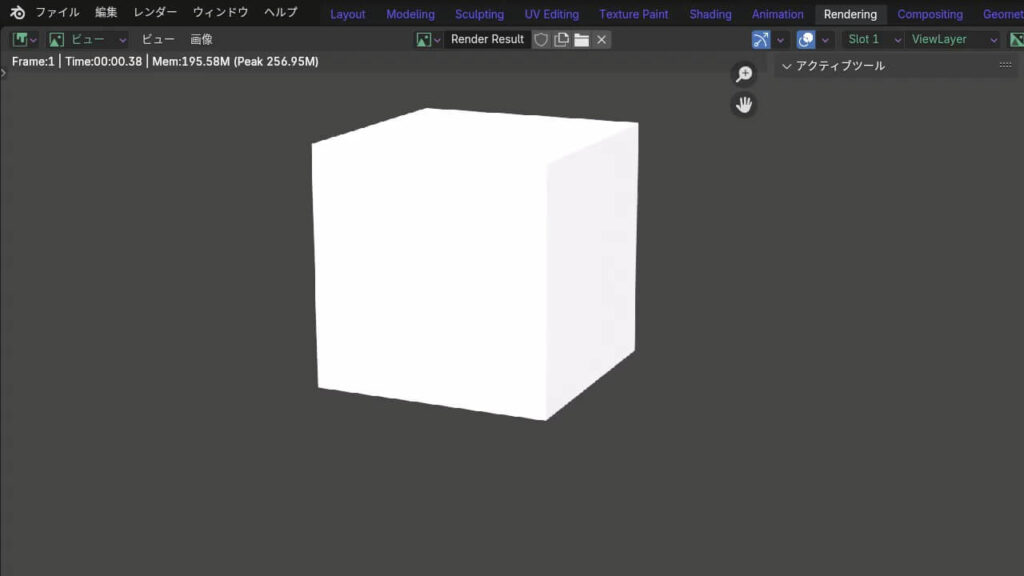Open the ViewLayer selector dropdown

click(x=955, y=40)
